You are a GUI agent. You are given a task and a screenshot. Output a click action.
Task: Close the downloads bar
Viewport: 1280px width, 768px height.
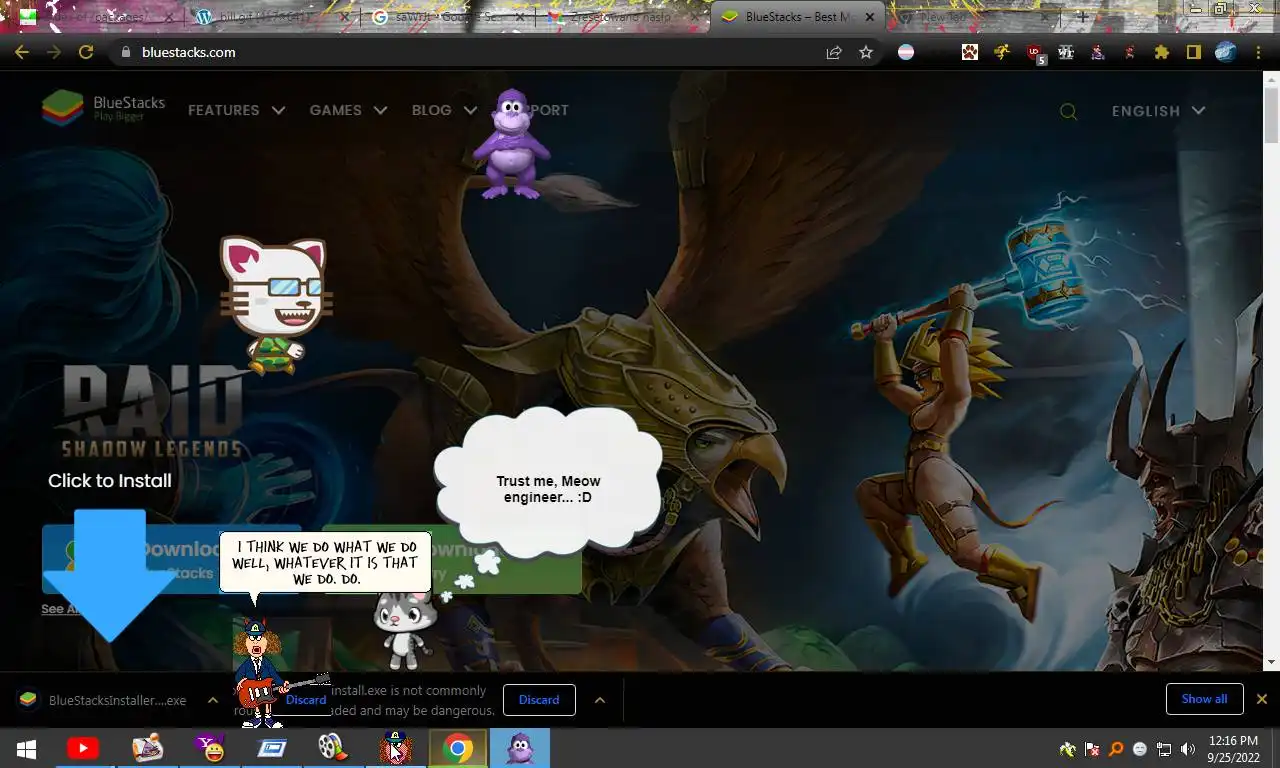click(x=1262, y=699)
